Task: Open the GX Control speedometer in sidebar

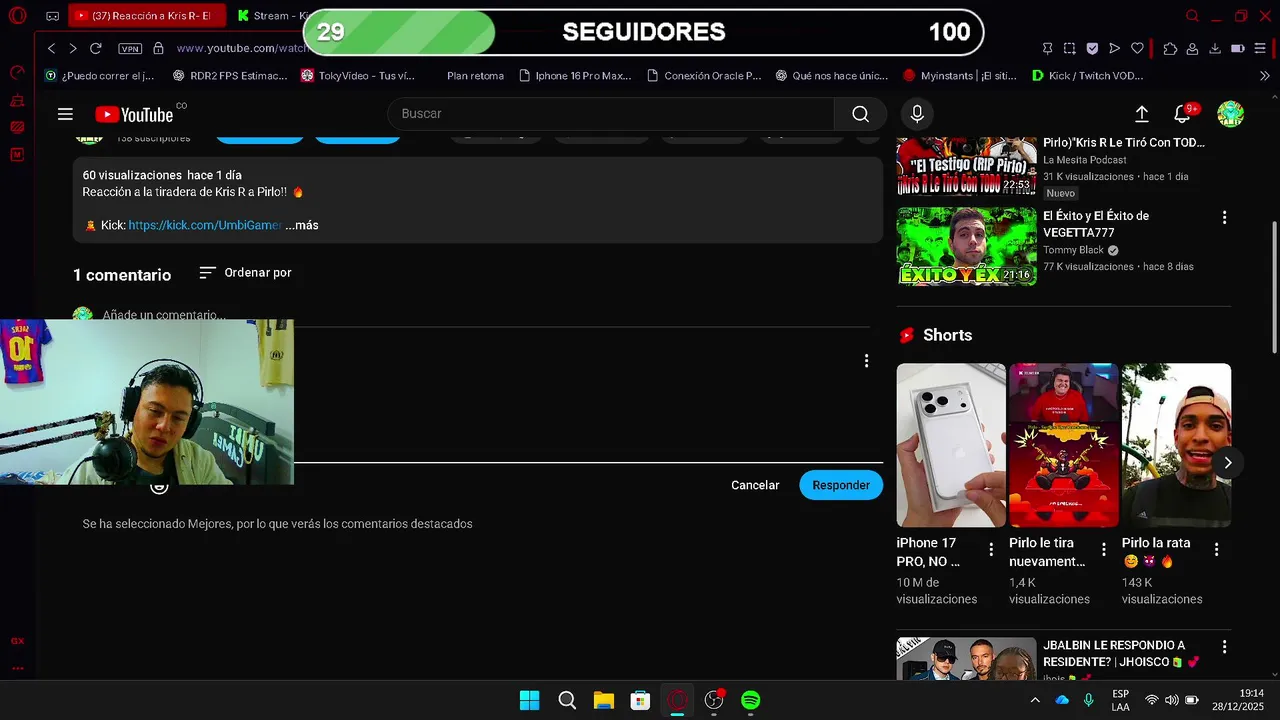Action: [x=17, y=73]
